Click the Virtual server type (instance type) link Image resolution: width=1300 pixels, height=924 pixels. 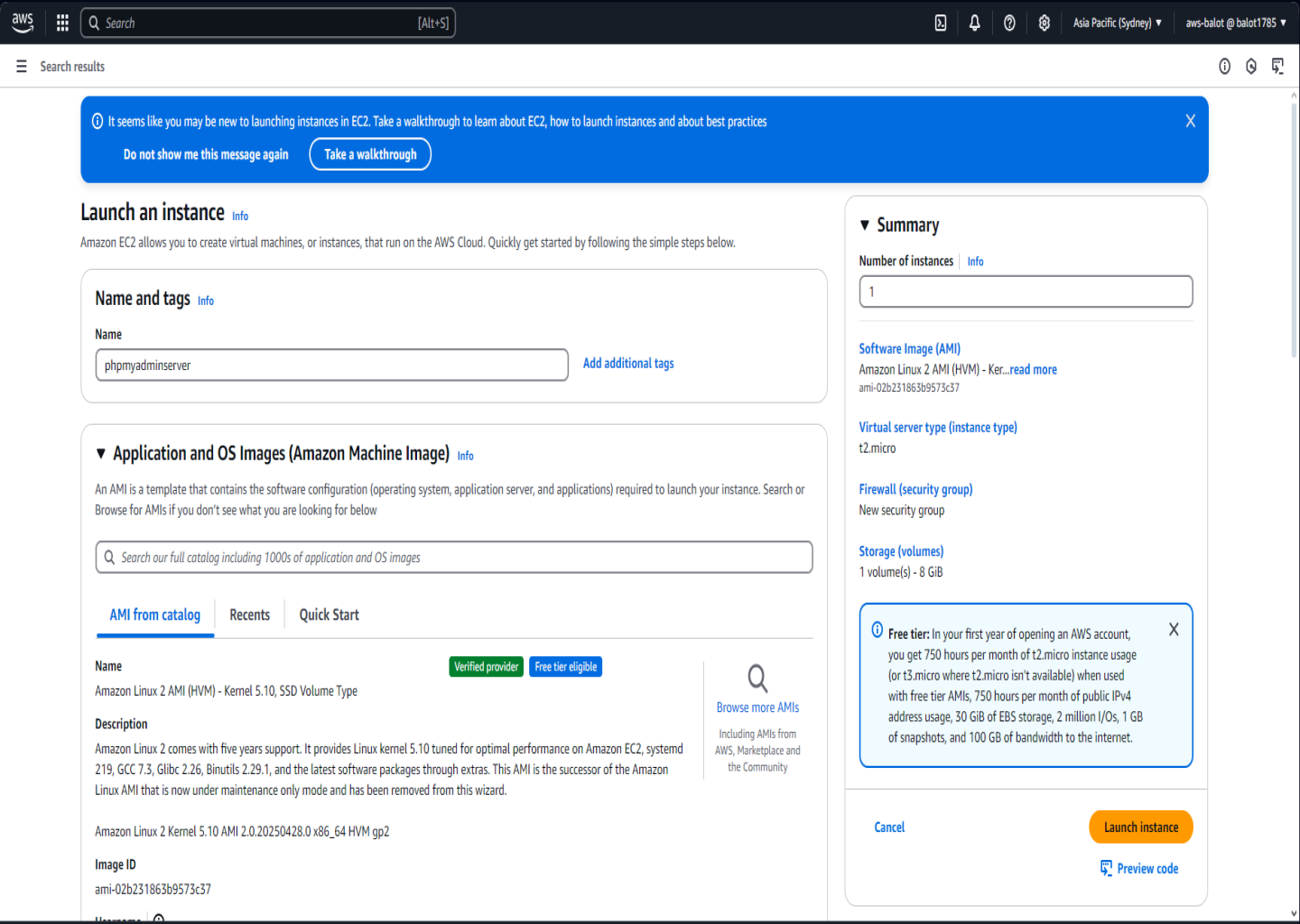938,428
